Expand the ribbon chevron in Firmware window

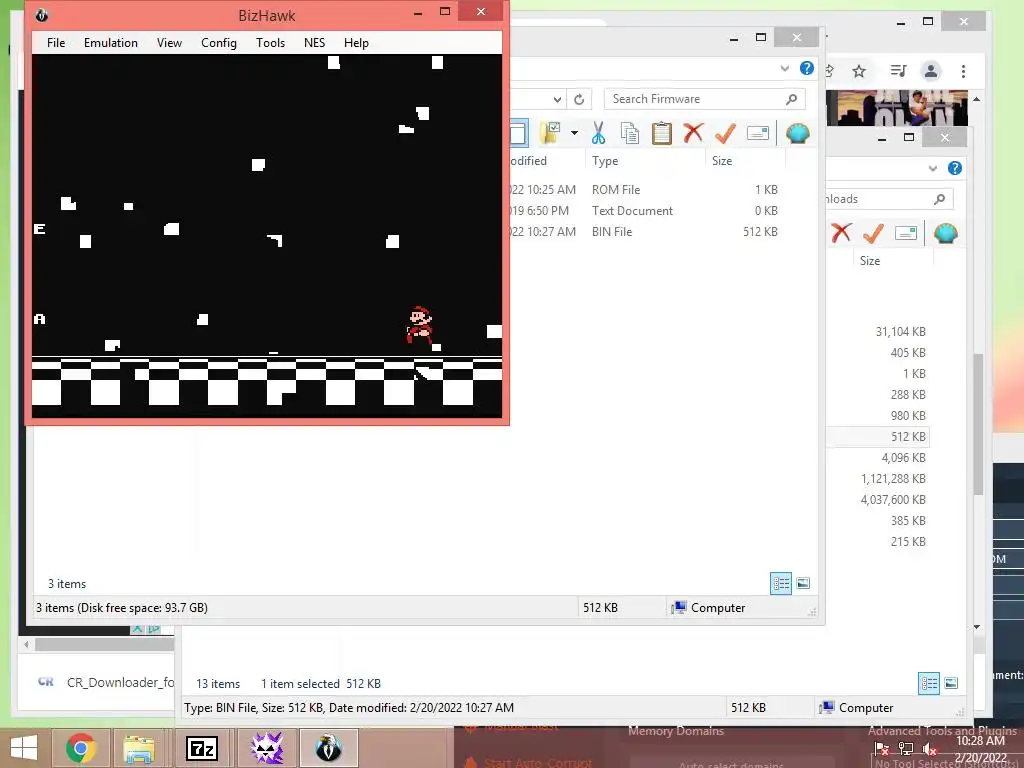(x=784, y=68)
